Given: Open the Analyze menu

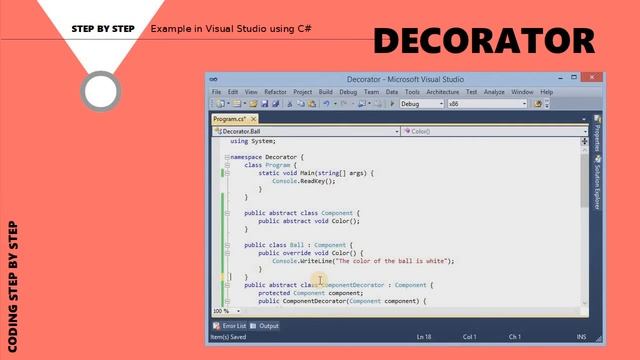Looking at the screenshot, I should pos(494,92).
